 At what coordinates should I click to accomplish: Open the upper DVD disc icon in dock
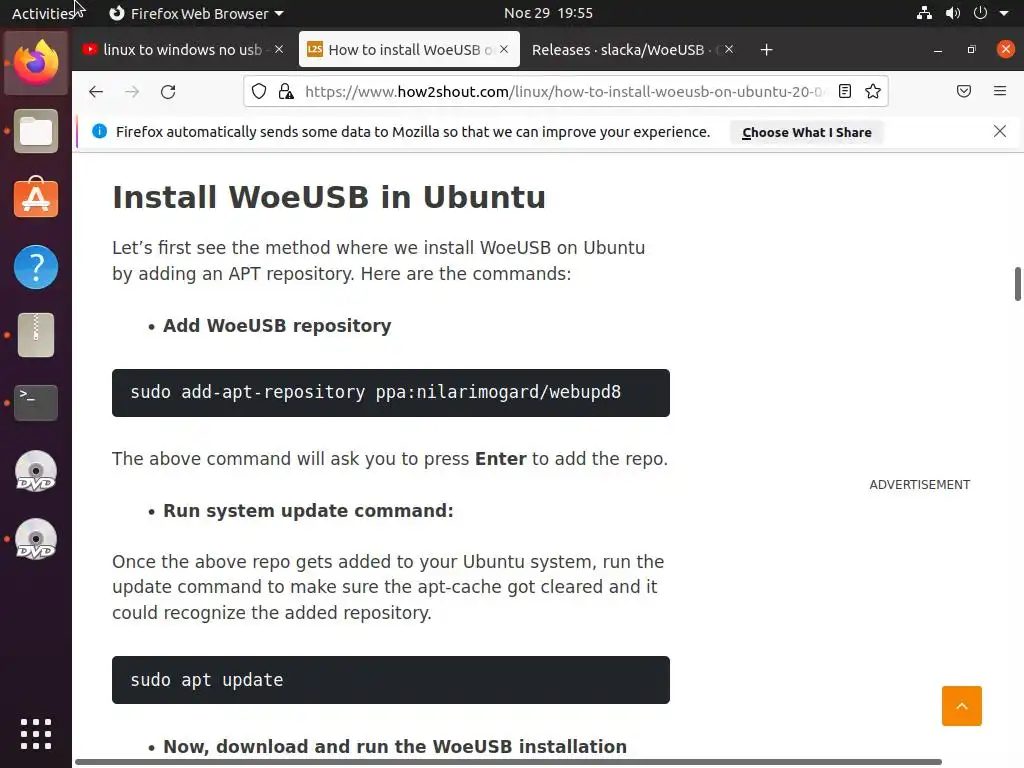coord(36,472)
